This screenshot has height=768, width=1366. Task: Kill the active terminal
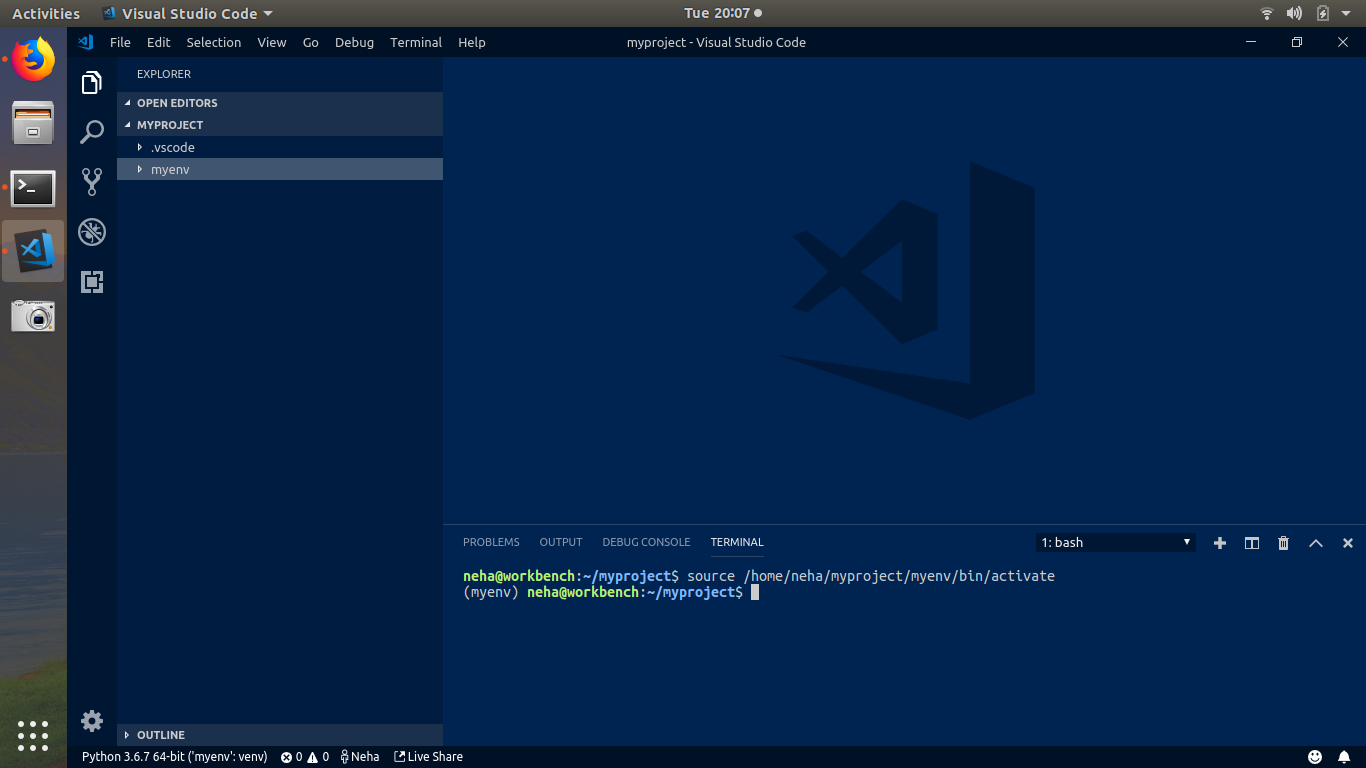[1283, 542]
